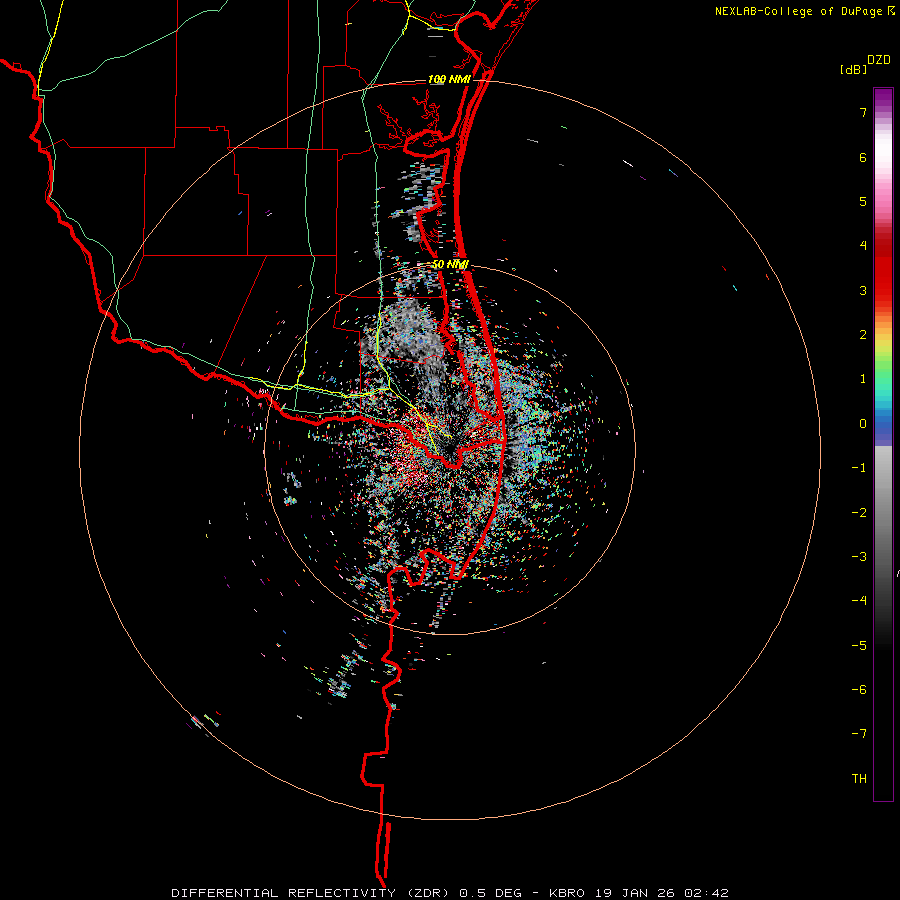Click the 0.5 DEG elevation text

(x=490, y=893)
